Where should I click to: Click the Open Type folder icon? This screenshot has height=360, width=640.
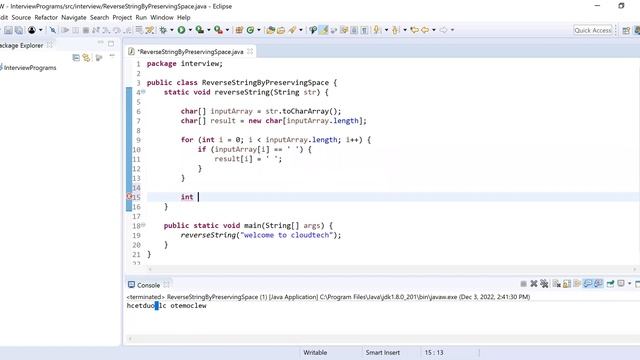point(270,30)
